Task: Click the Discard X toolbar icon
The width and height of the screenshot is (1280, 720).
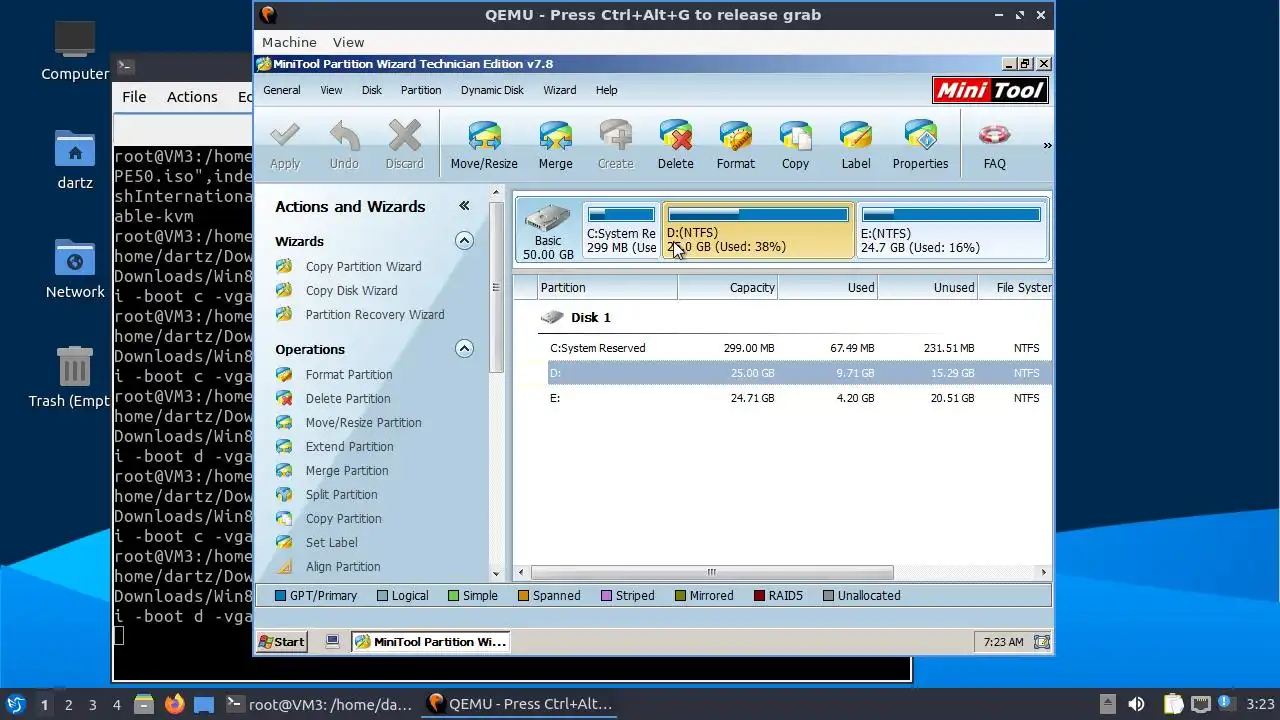Action: (404, 135)
